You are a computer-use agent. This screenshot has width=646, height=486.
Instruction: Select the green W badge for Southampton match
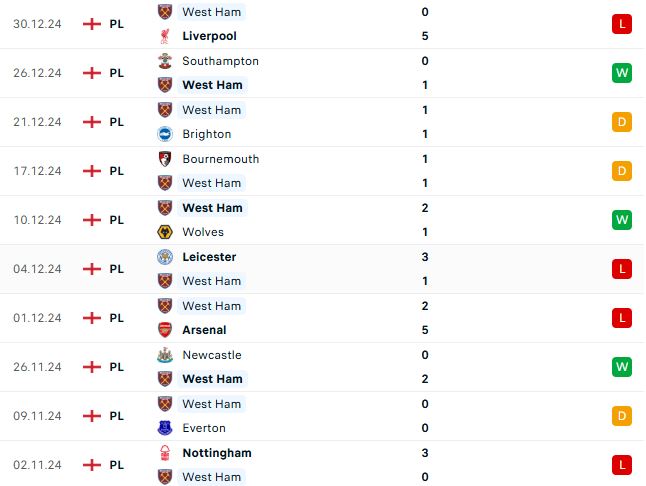click(622, 73)
